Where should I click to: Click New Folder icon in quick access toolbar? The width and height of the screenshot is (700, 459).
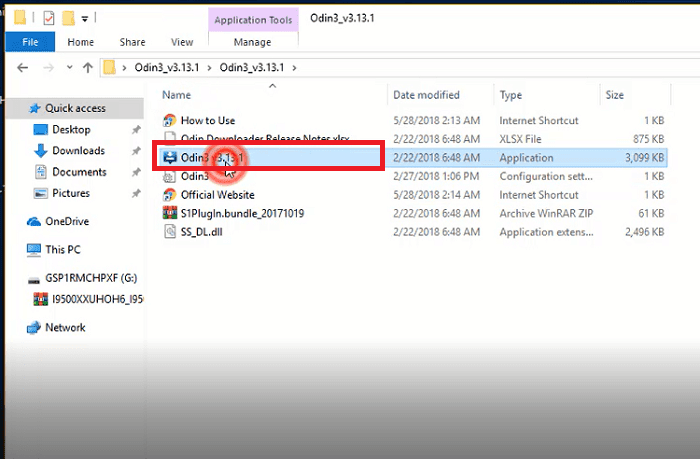(68, 18)
